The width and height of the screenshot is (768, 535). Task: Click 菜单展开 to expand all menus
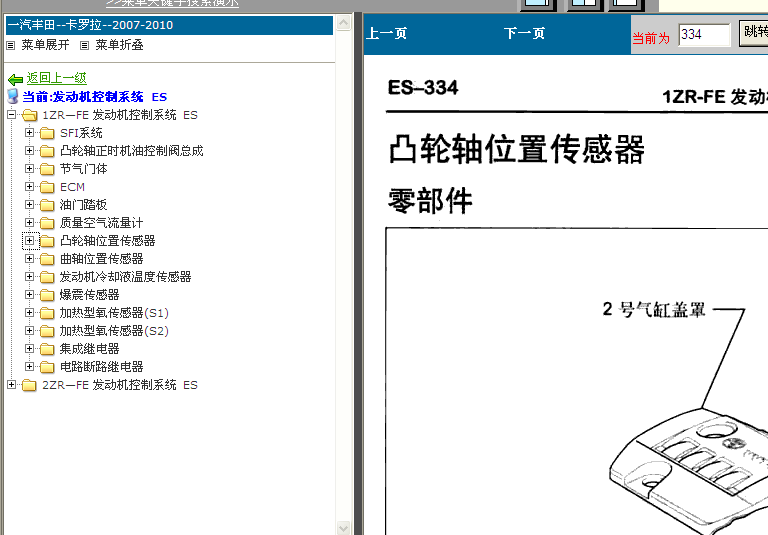[x=46, y=45]
